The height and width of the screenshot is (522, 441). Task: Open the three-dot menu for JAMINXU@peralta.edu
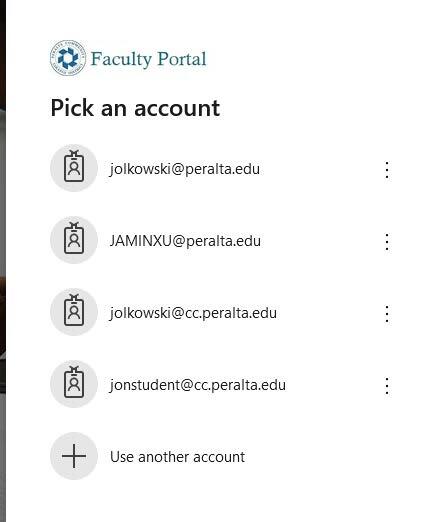click(387, 242)
